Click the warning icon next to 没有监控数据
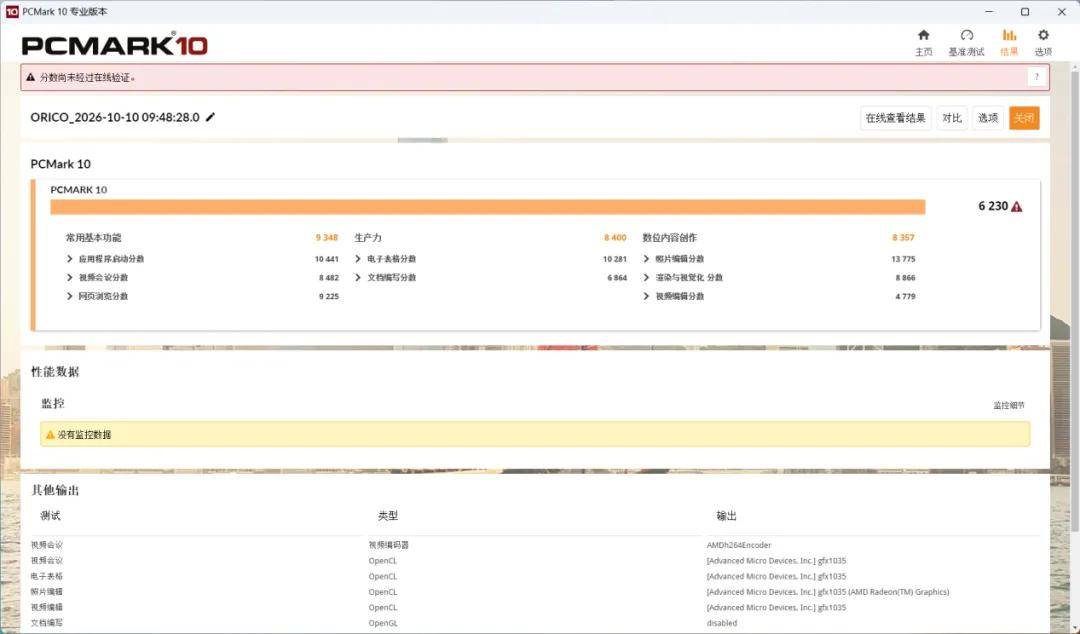Image resolution: width=1080 pixels, height=634 pixels. 50,435
